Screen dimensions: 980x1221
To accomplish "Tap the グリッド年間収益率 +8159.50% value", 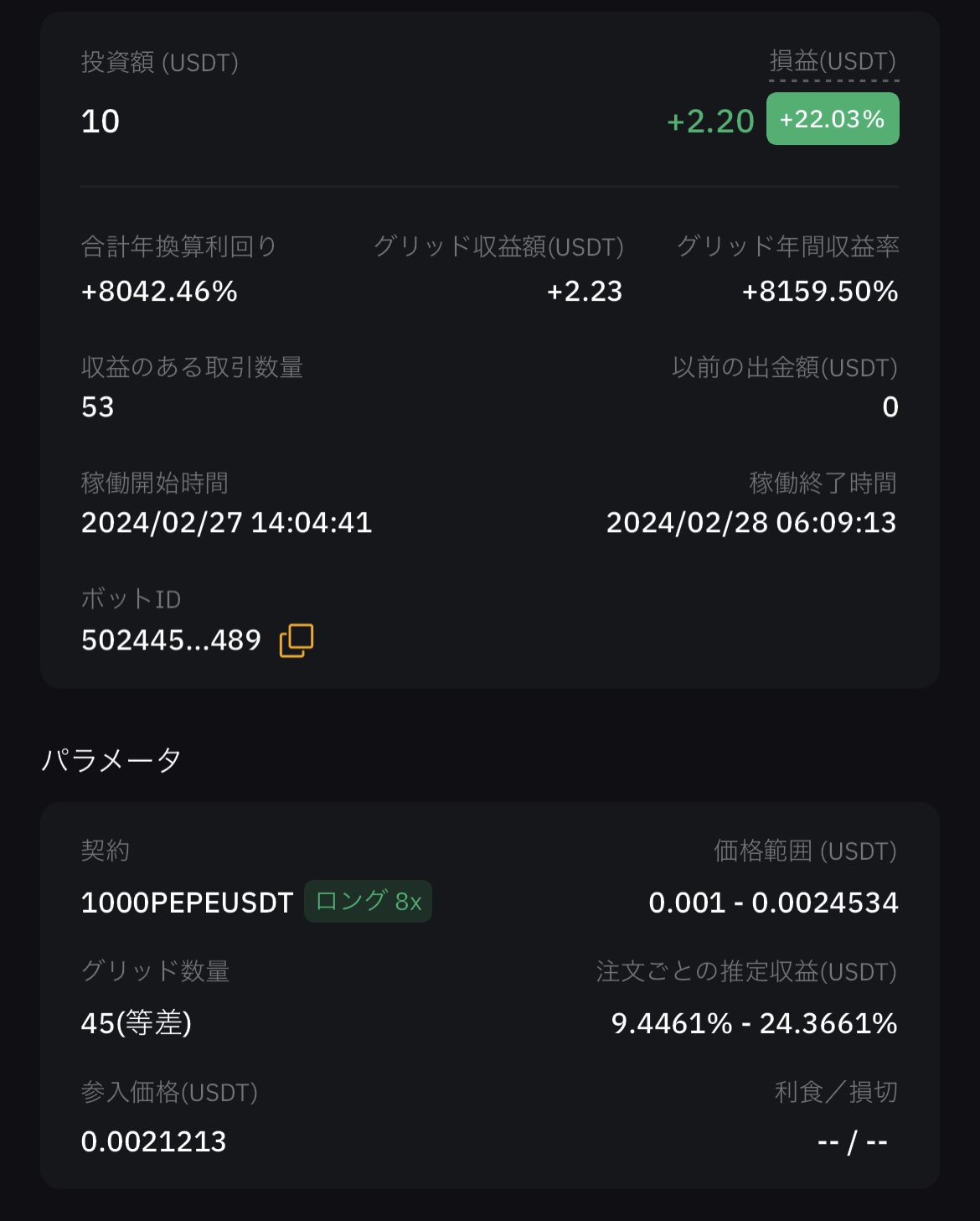I will [820, 292].
